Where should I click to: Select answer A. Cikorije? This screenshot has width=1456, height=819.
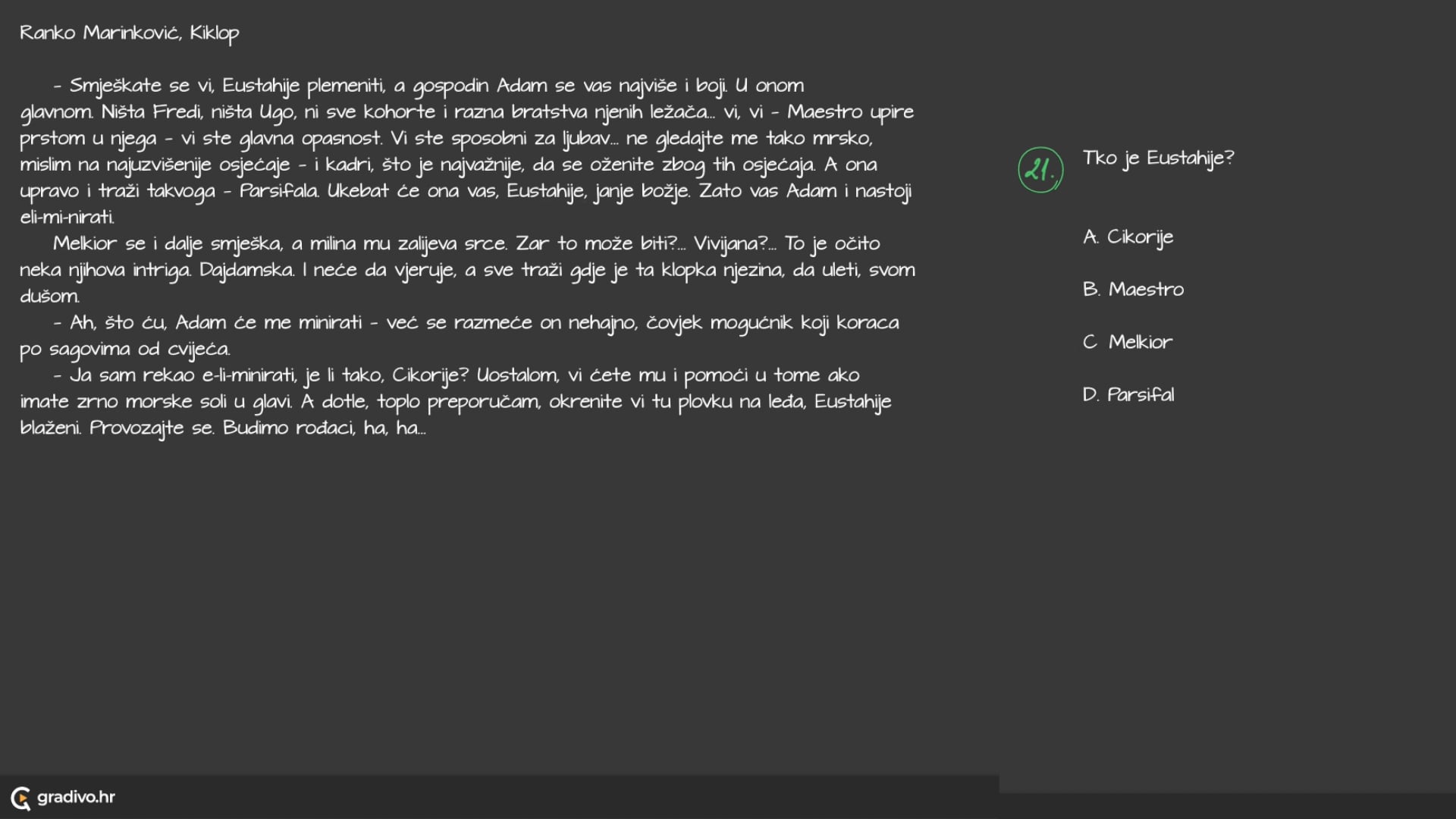(x=1128, y=237)
